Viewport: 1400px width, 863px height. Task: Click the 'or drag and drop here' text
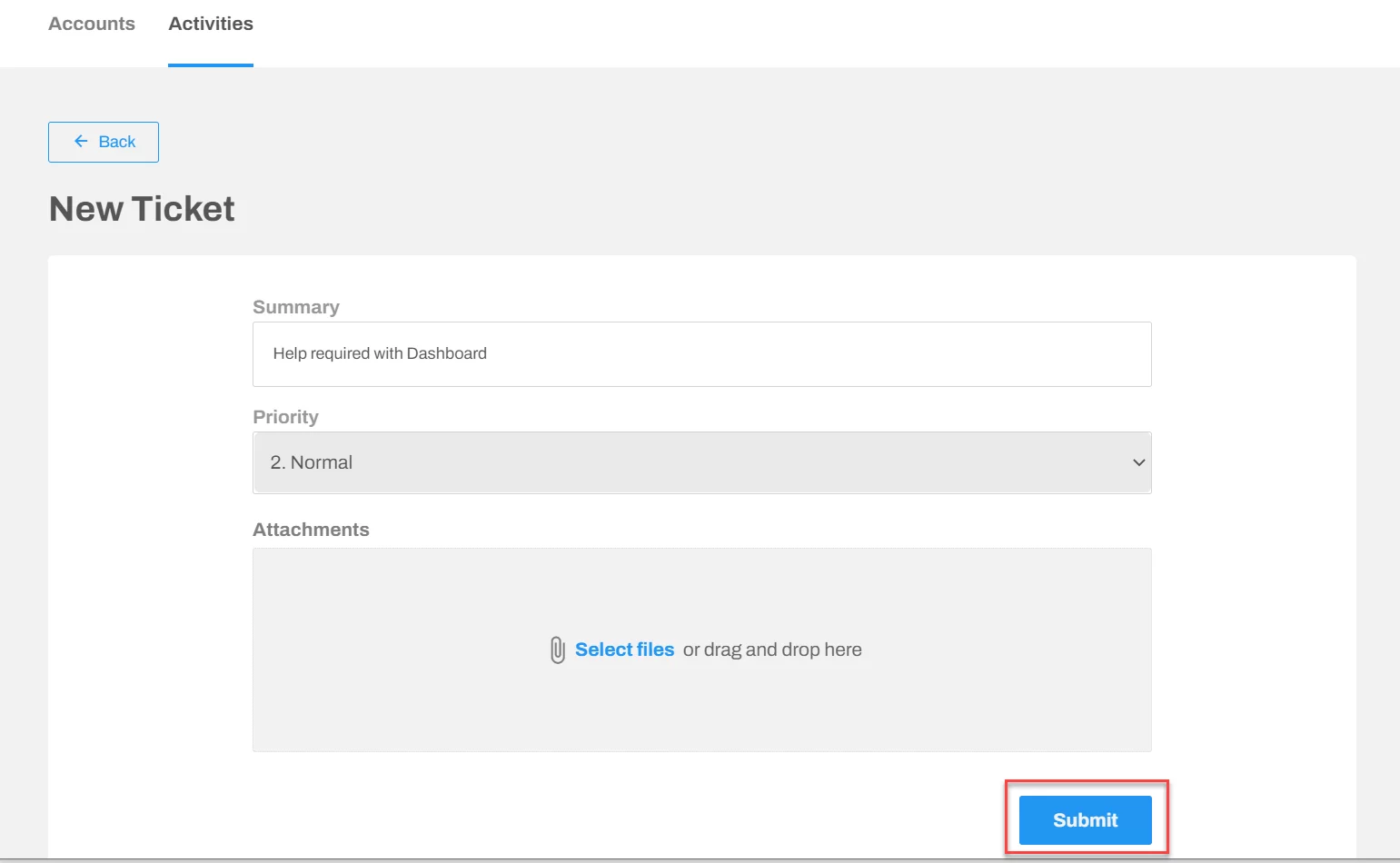point(772,650)
